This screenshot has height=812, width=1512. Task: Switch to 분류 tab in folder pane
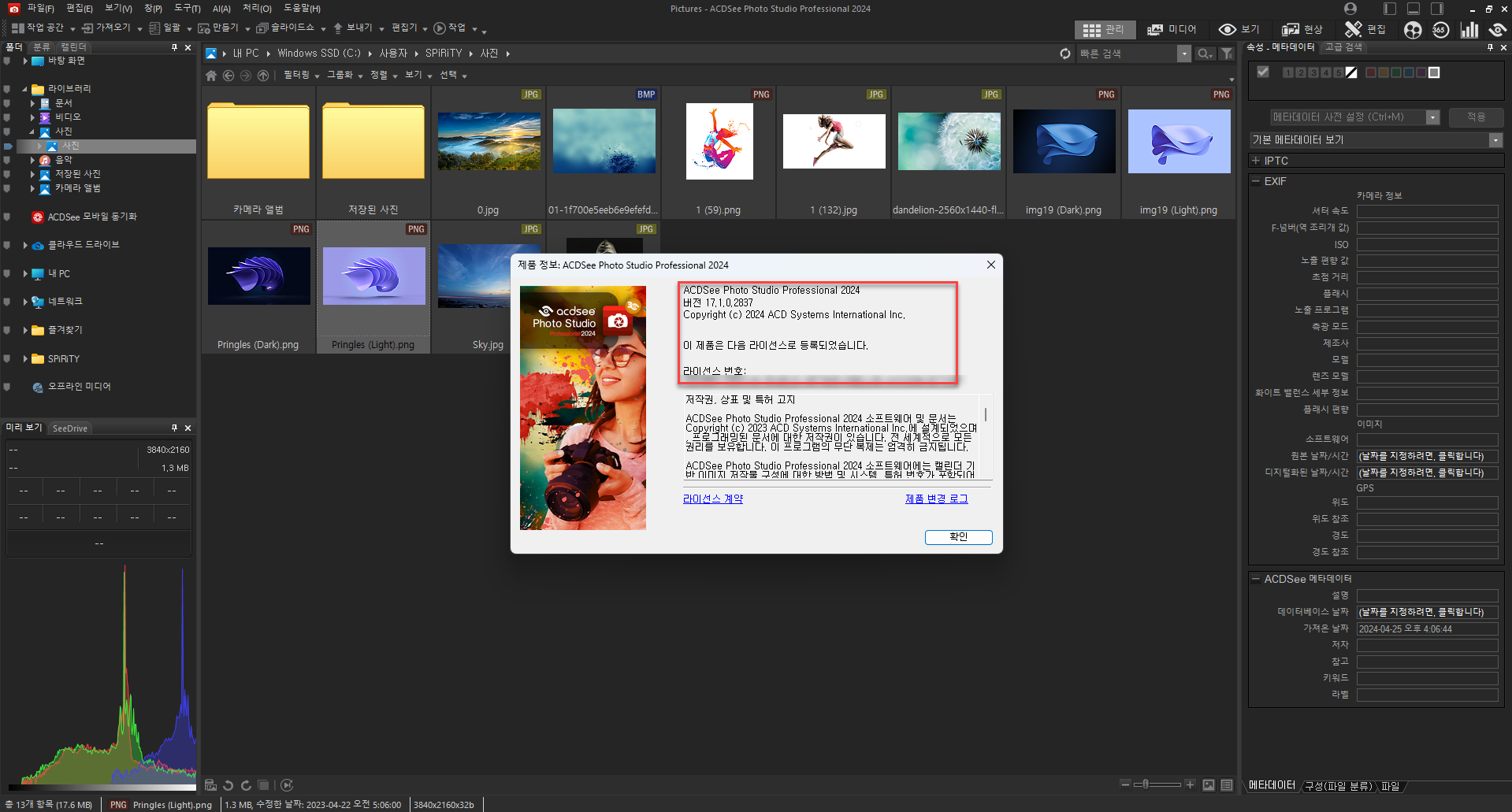tap(42, 47)
